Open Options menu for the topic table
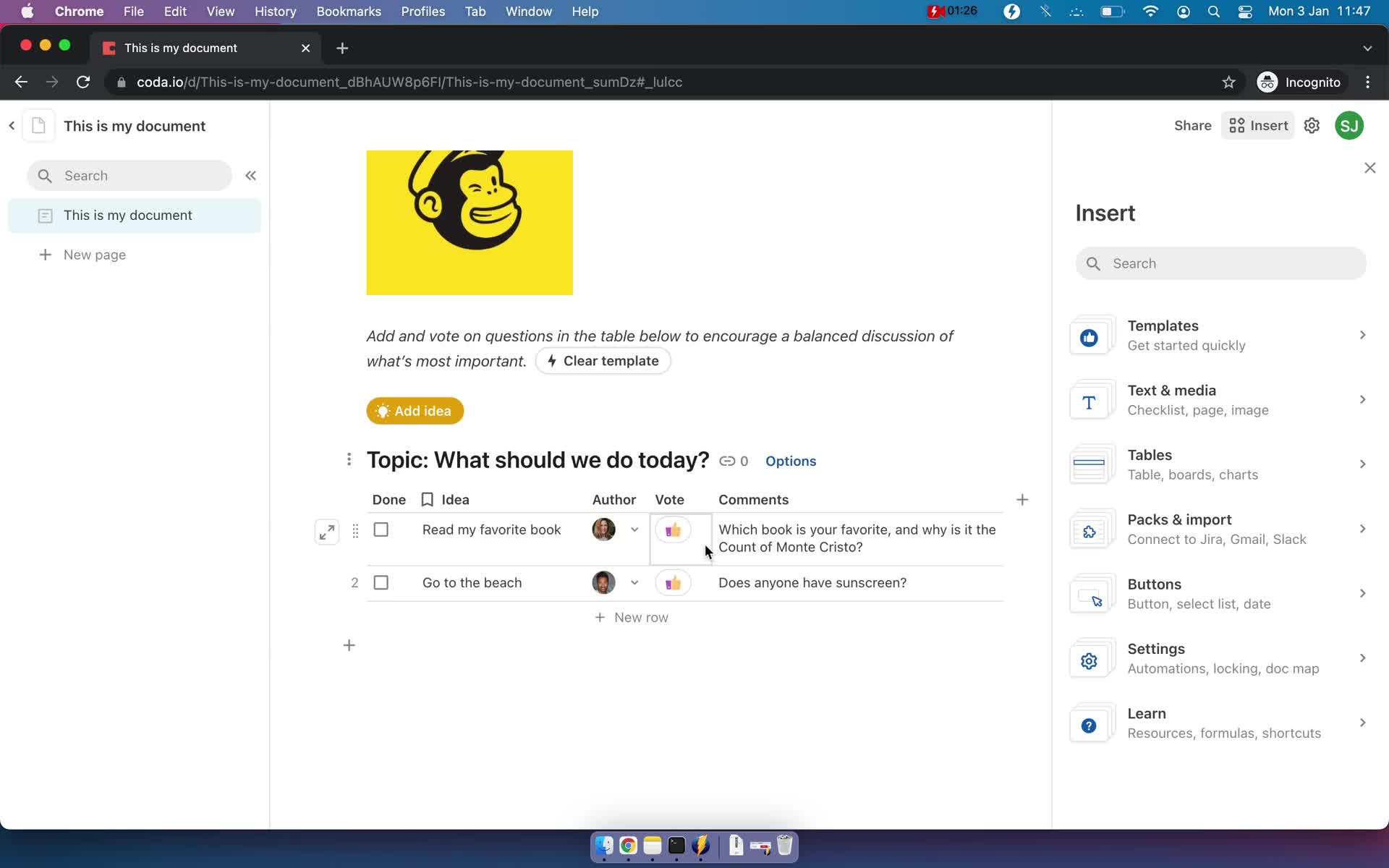1389x868 pixels. click(789, 461)
